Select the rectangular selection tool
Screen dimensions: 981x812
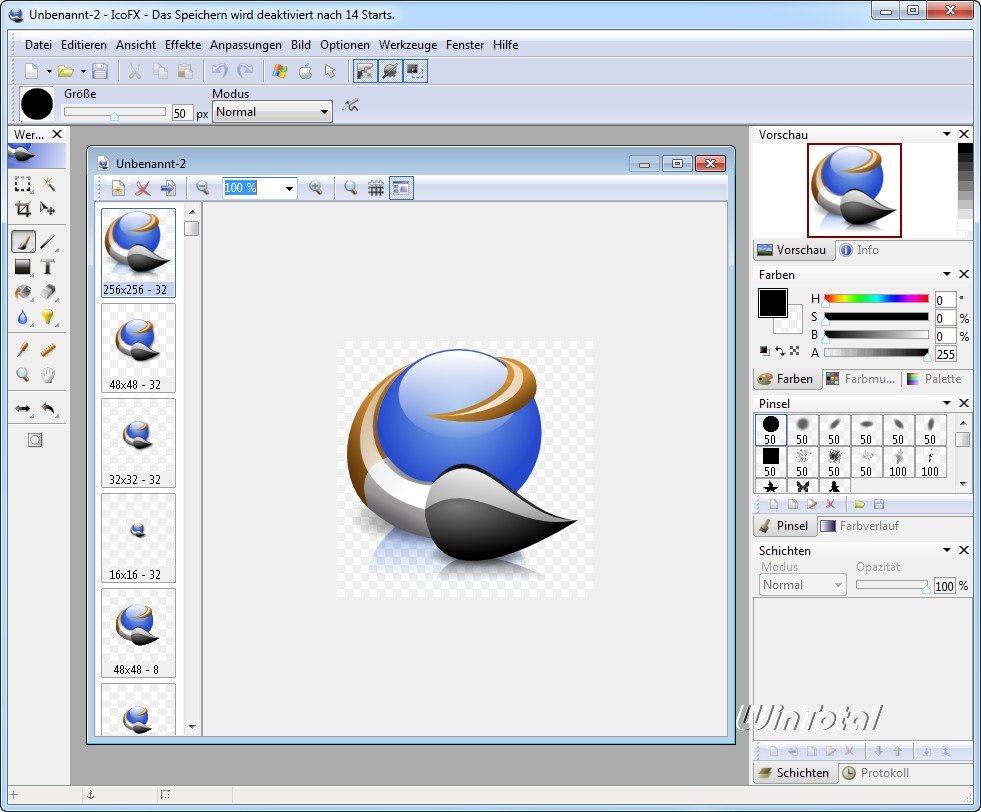point(23,184)
